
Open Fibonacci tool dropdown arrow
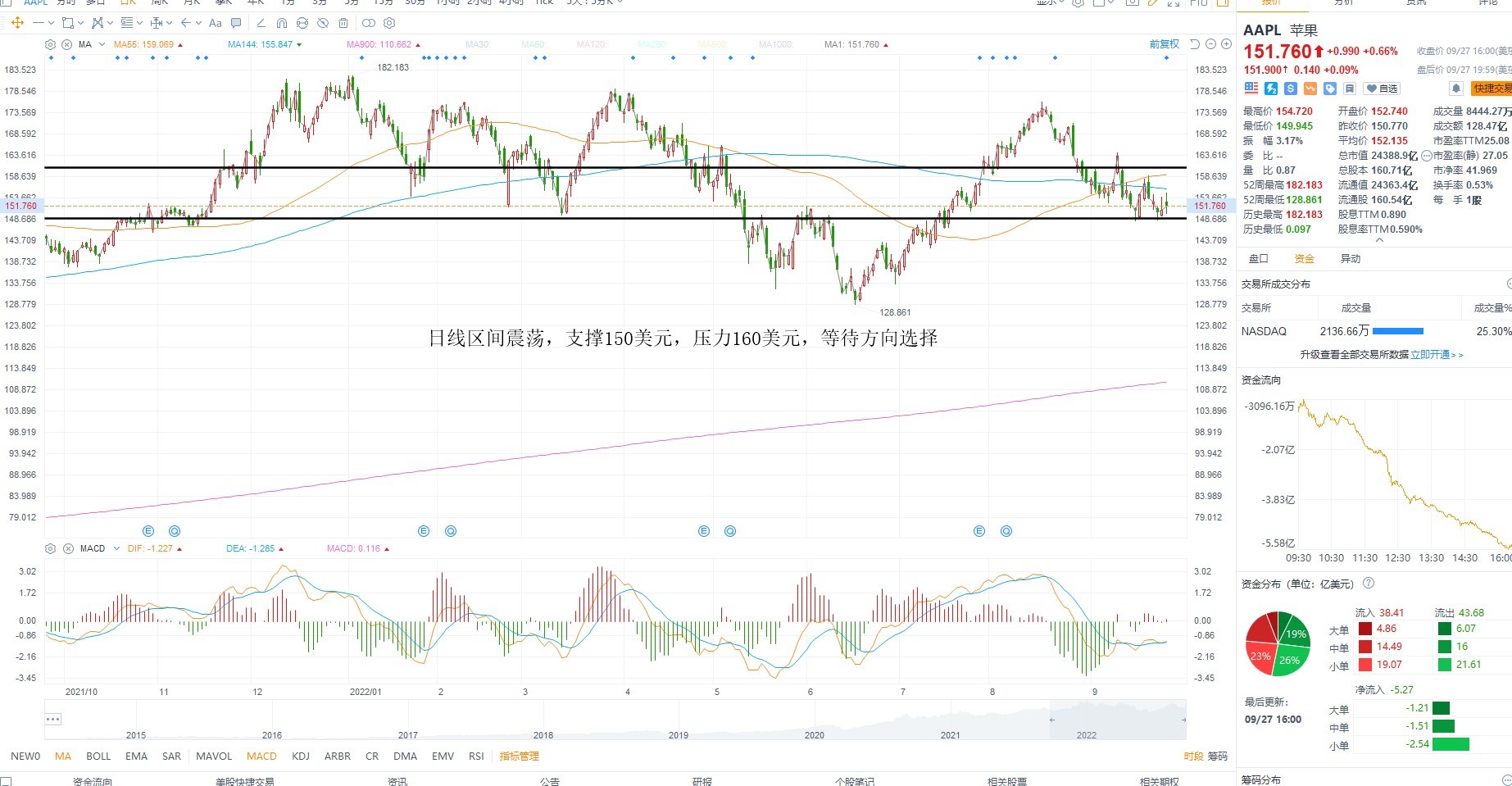tap(139, 23)
